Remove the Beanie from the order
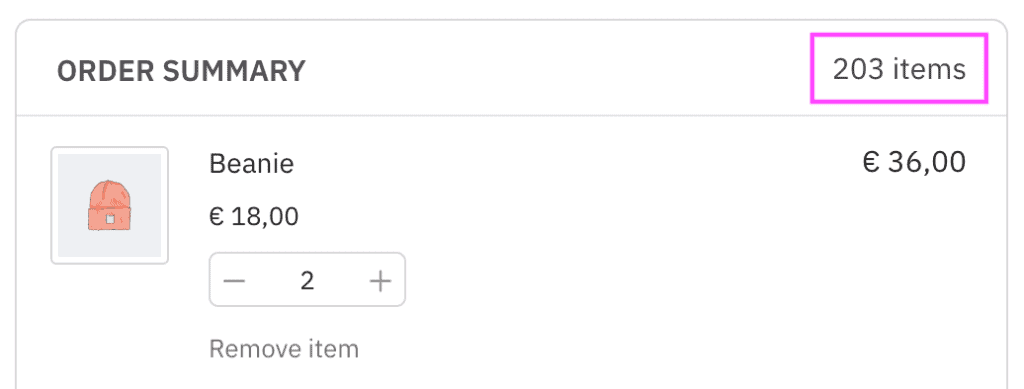Image resolution: width=1024 pixels, height=389 pixels. [x=284, y=349]
